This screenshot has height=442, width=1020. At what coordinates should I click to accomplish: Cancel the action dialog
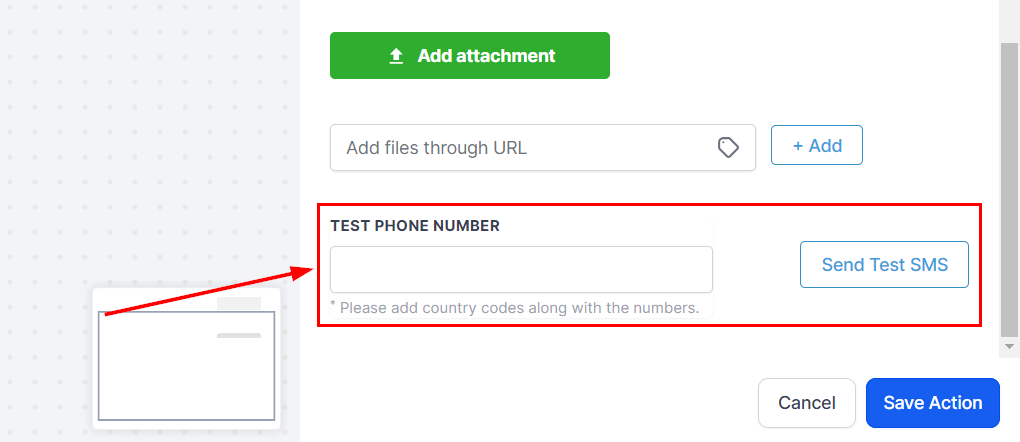(x=807, y=403)
